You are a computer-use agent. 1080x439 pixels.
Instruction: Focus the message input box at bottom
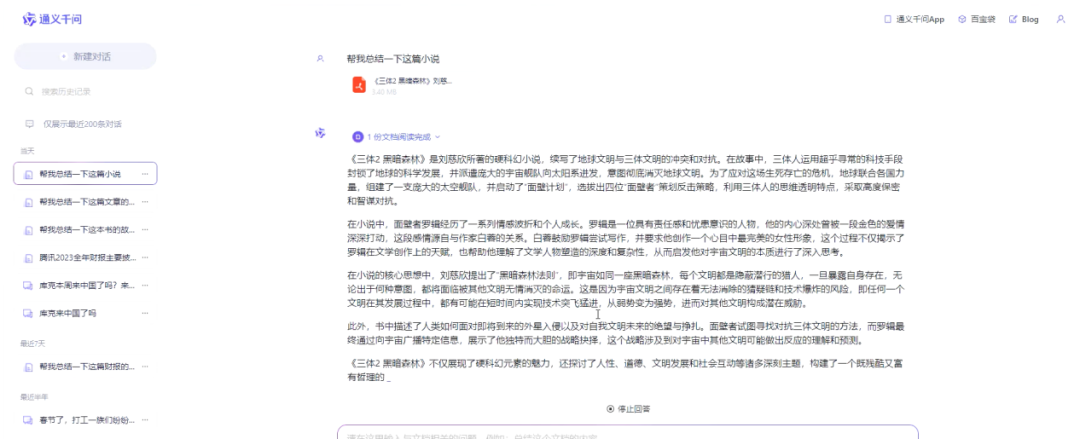tap(627, 432)
